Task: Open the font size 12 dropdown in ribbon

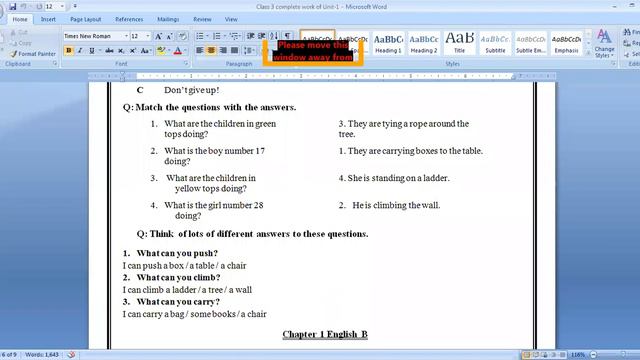Action: click(148, 36)
